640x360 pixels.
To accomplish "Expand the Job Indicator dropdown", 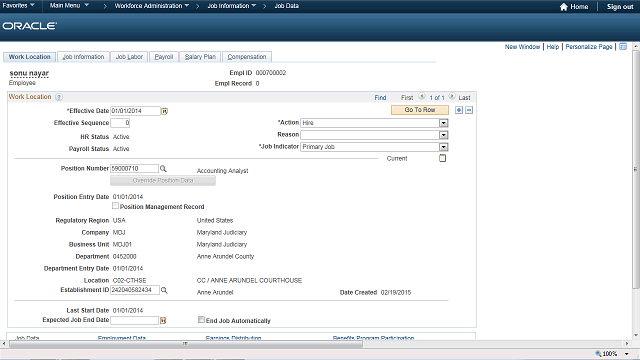I will click(x=444, y=147).
